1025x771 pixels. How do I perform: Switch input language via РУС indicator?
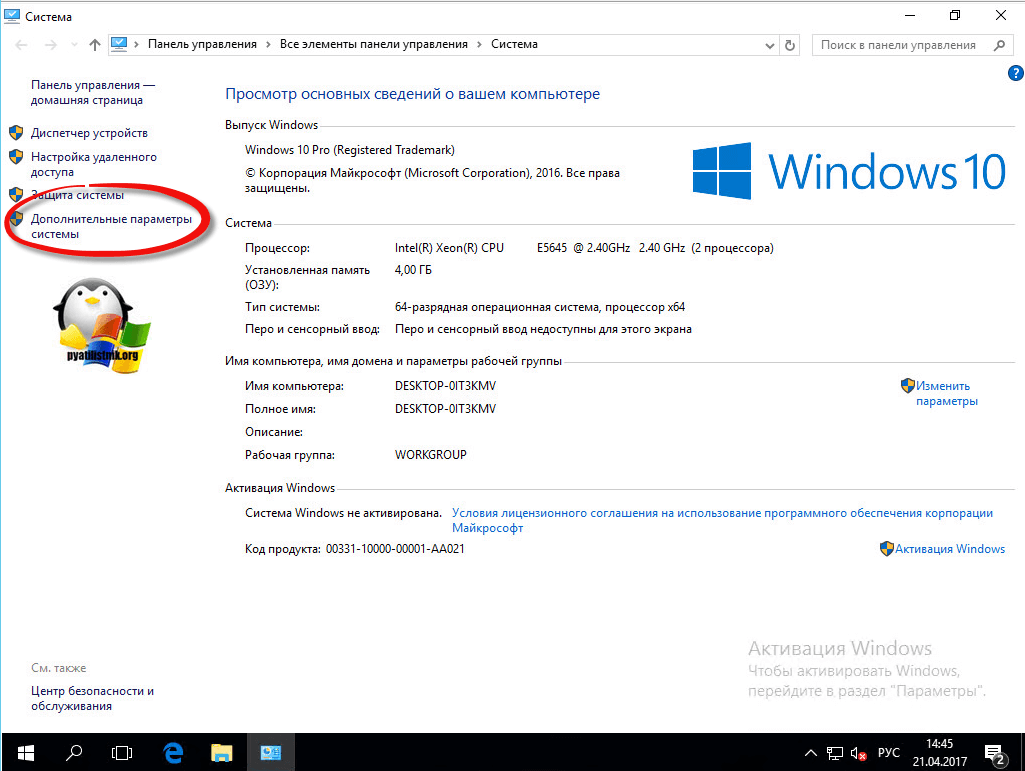(x=889, y=752)
